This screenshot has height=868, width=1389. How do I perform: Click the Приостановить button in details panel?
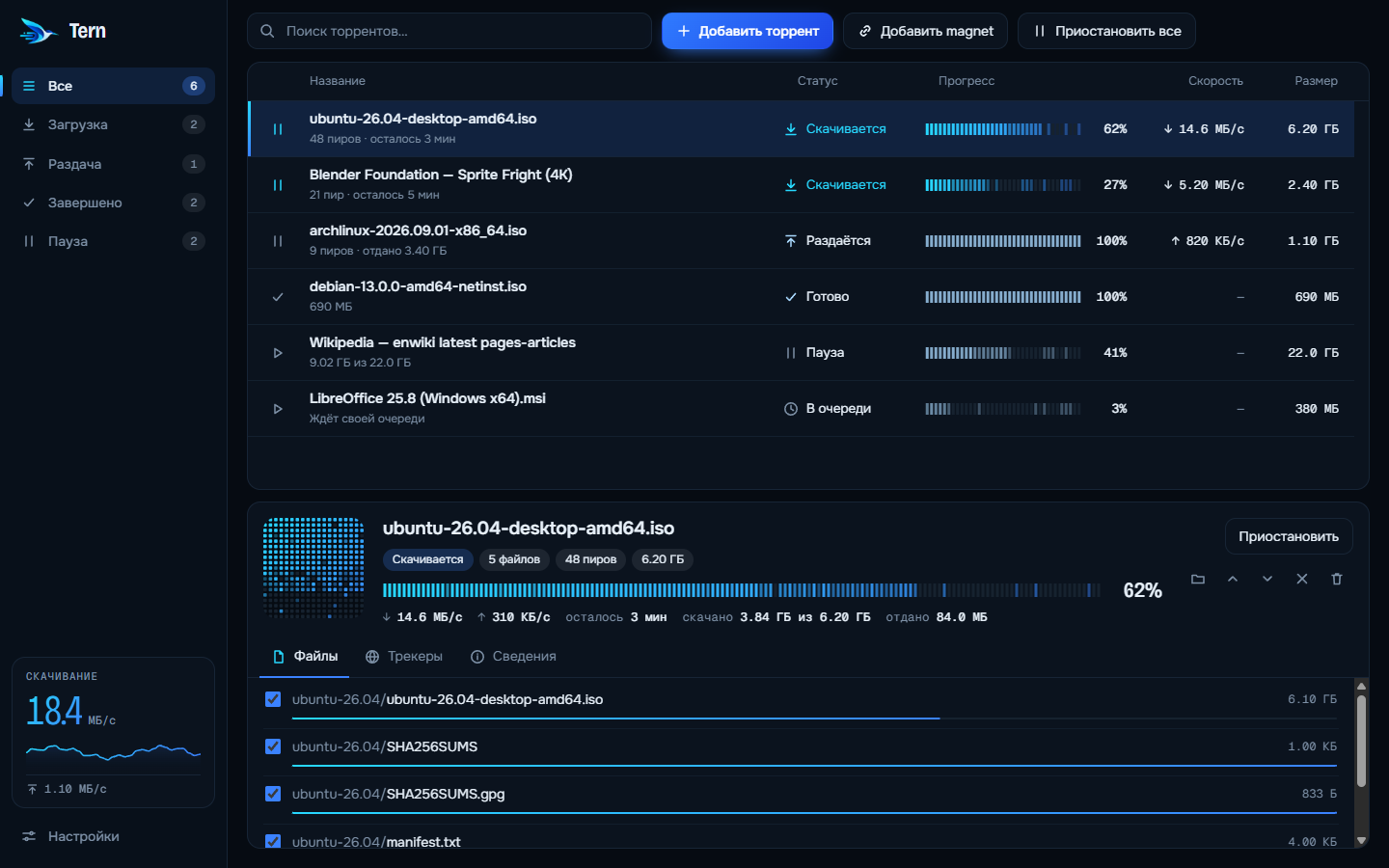point(1289,536)
